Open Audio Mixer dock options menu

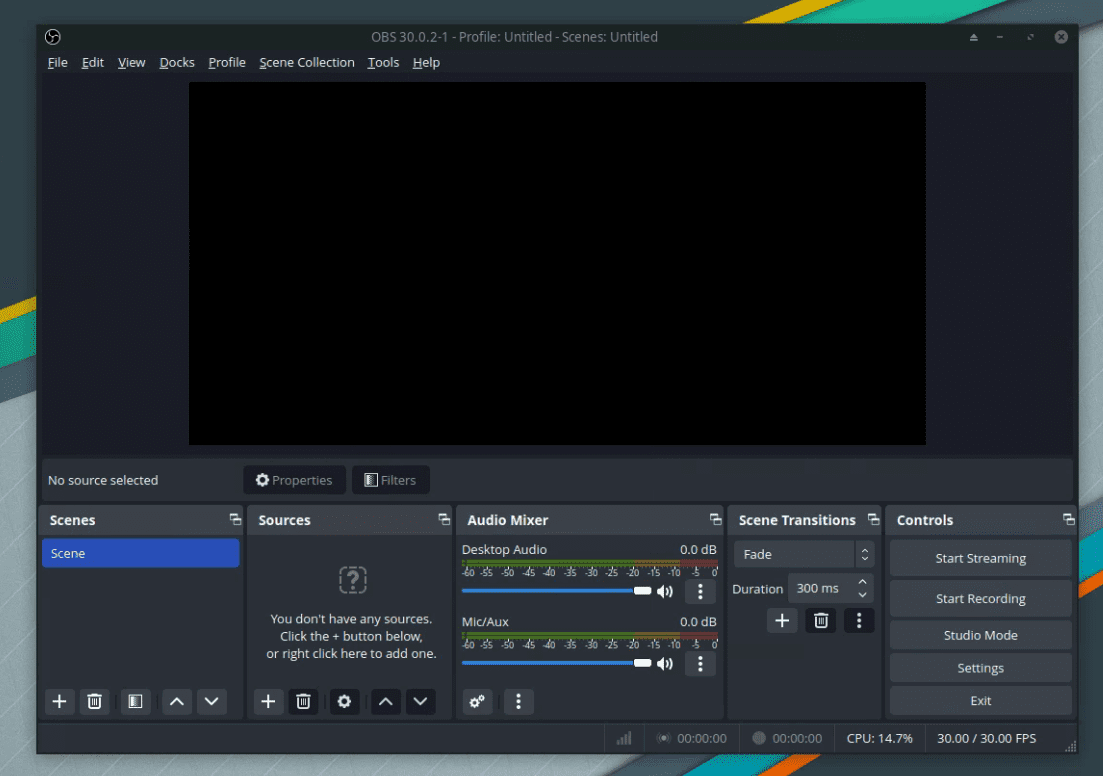coord(518,701)
